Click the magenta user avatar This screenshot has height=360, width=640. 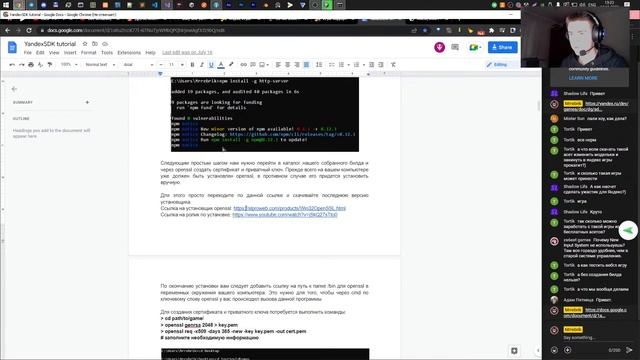[x=440, y=47]
